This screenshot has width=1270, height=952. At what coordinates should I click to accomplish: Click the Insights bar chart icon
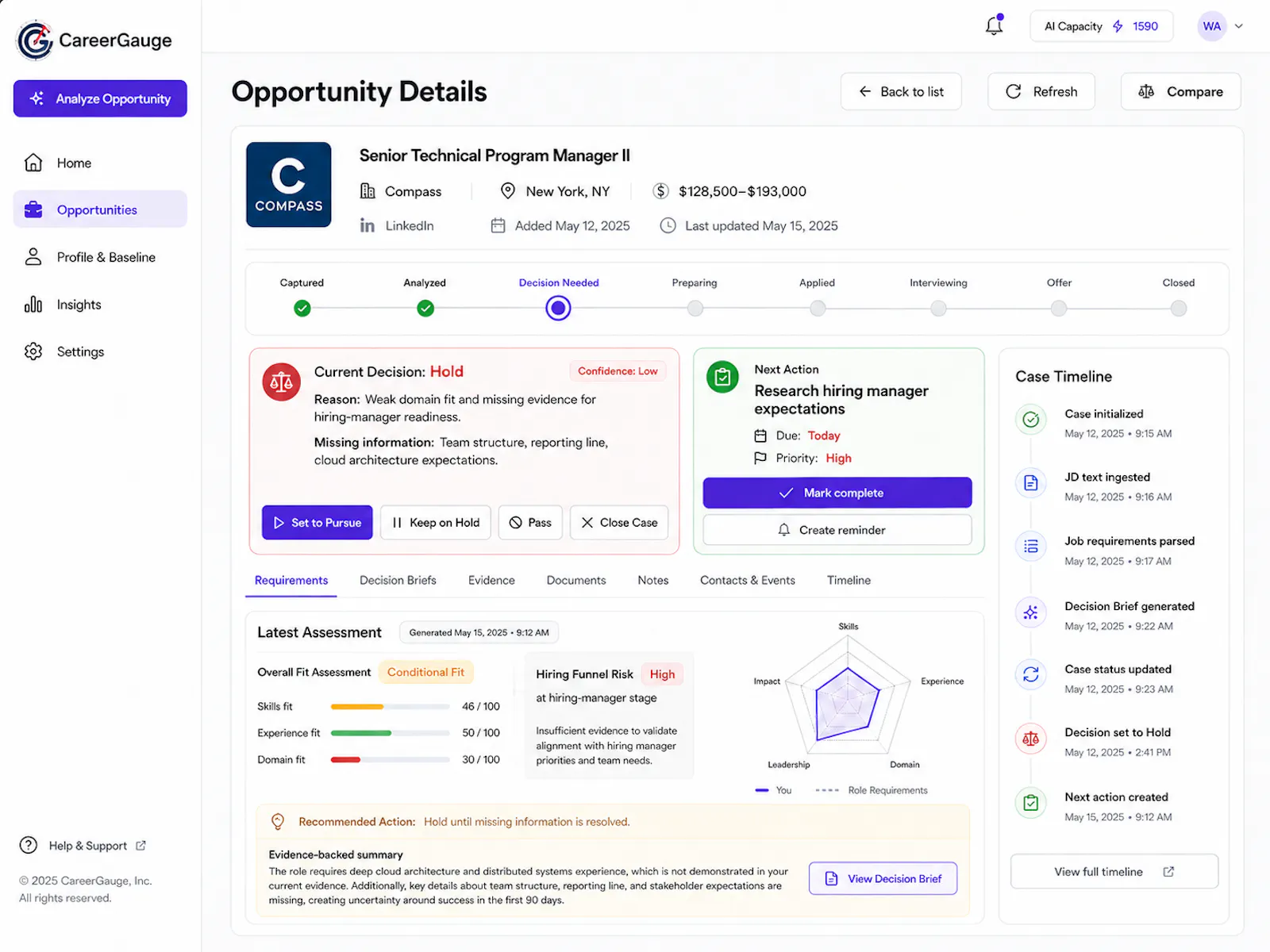pyautogui.click(x=33, y=305)
